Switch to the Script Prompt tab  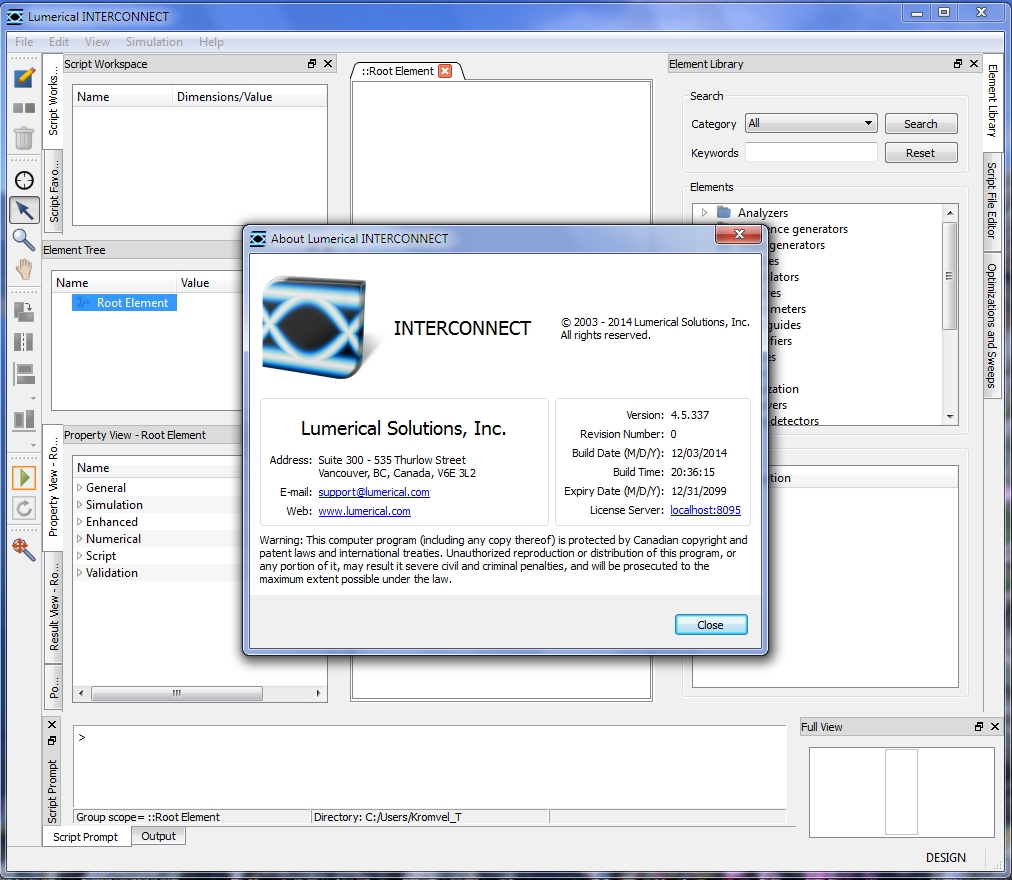(86, 837)
